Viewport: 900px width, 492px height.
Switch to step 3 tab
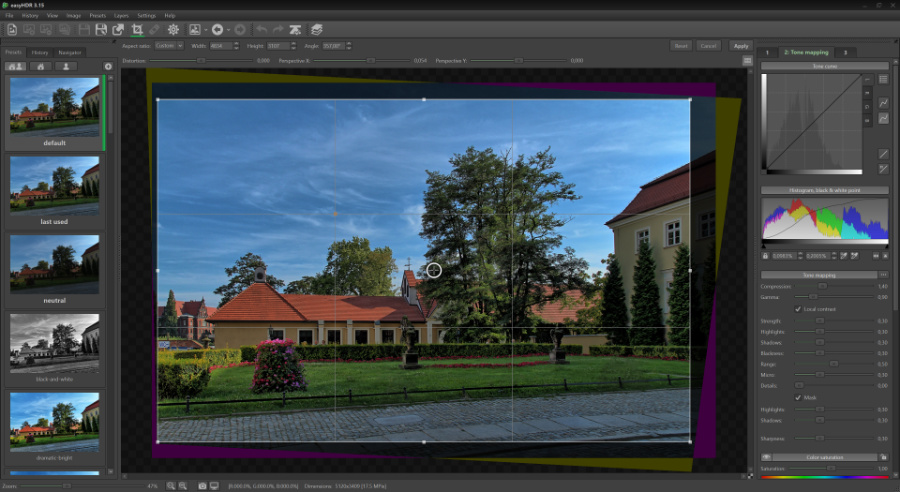tap(845, 52)
